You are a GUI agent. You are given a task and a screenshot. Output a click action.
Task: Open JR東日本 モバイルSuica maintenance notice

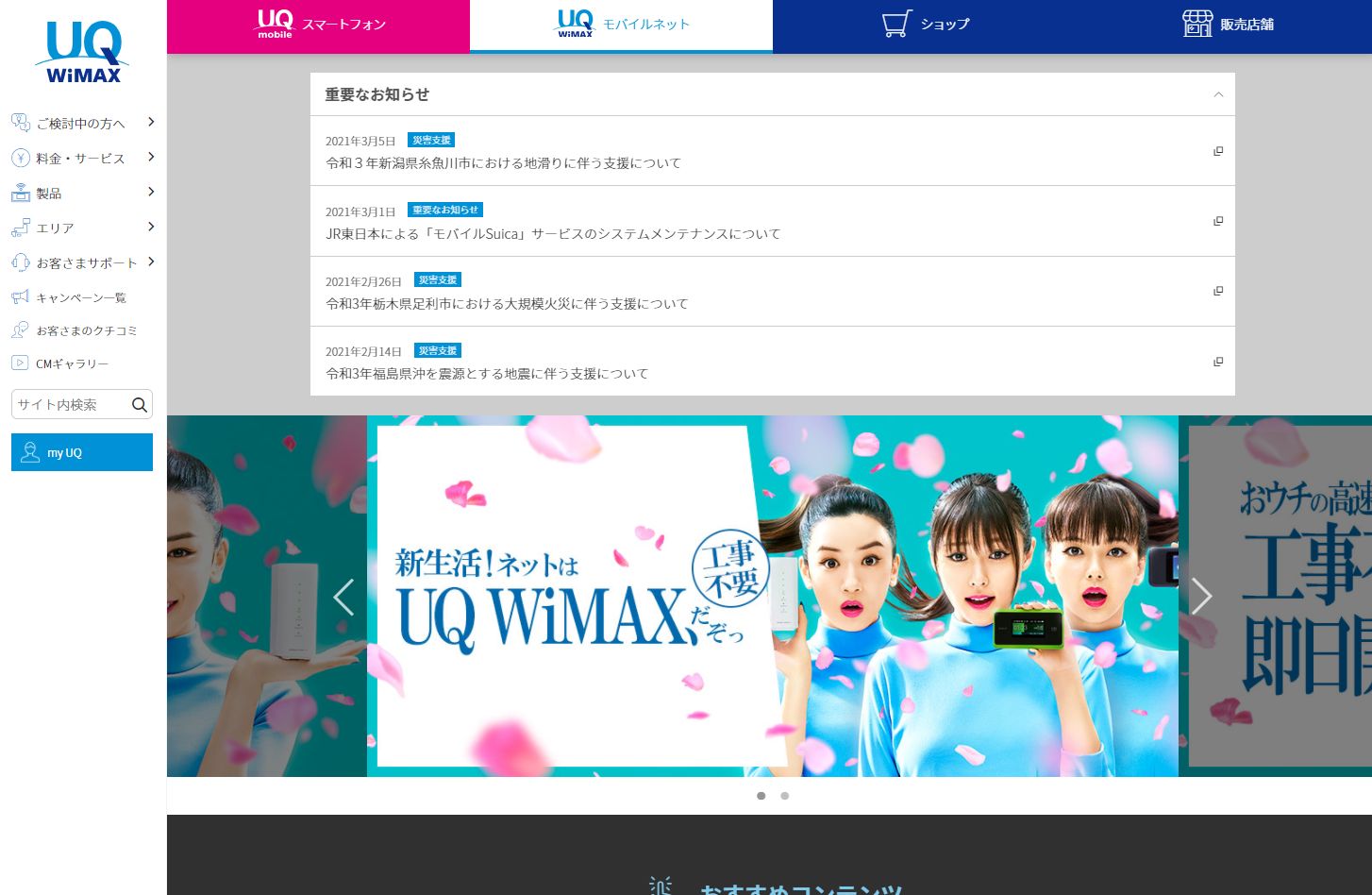pos(553,233)
